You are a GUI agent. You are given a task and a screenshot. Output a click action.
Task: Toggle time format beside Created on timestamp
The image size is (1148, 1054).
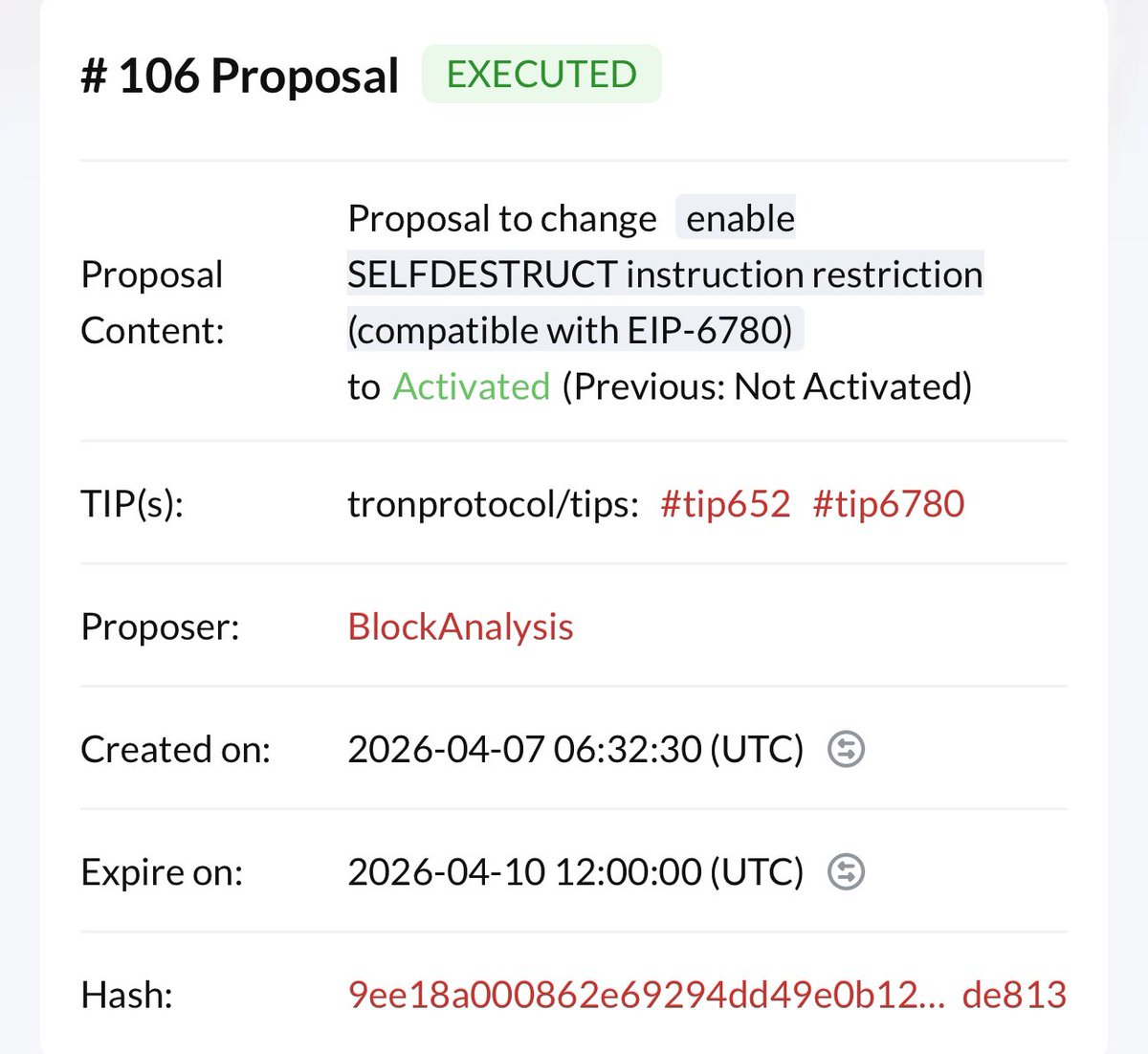click(846, 749)
